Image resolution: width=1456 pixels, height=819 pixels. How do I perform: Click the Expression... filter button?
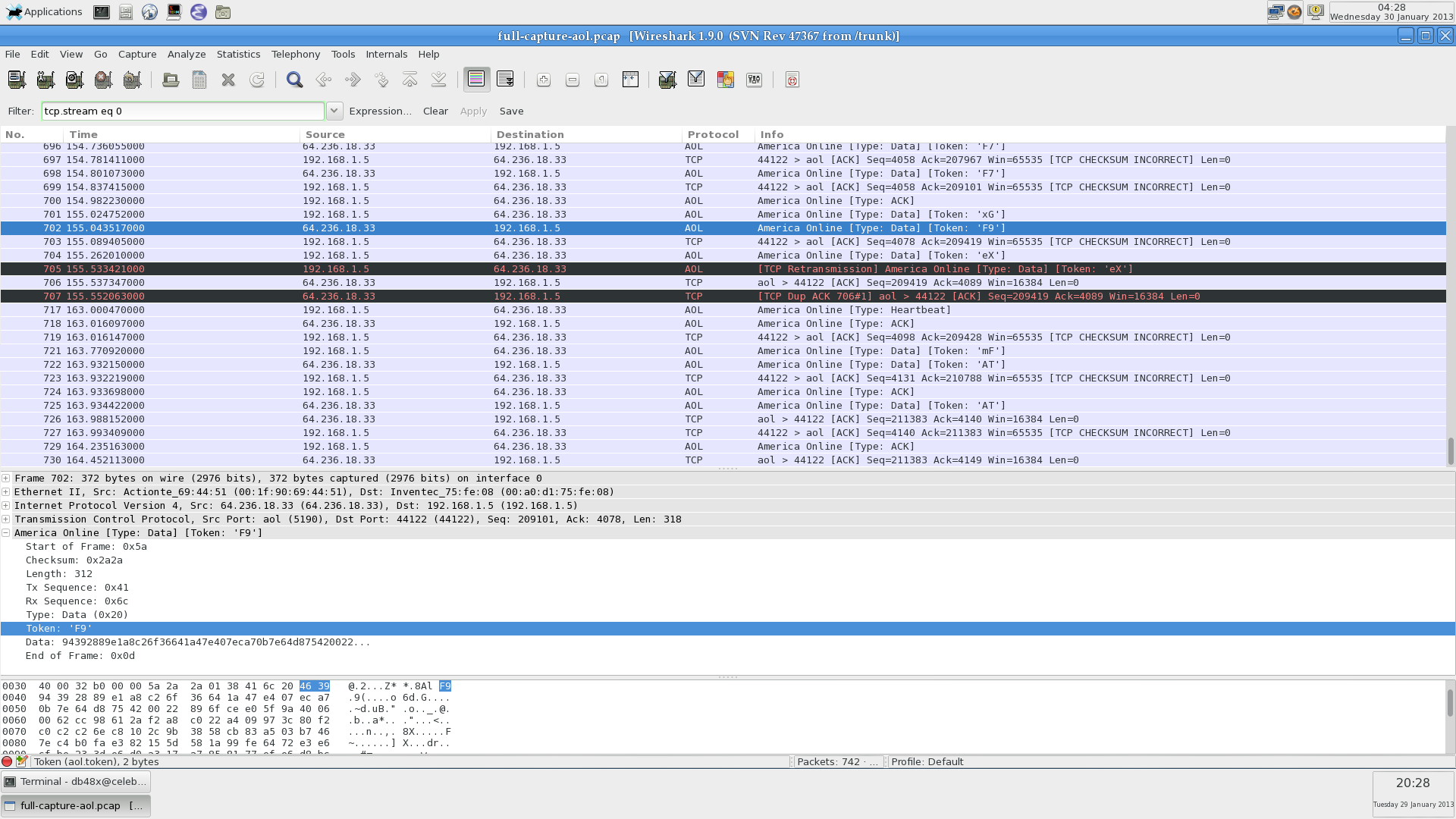380,111
